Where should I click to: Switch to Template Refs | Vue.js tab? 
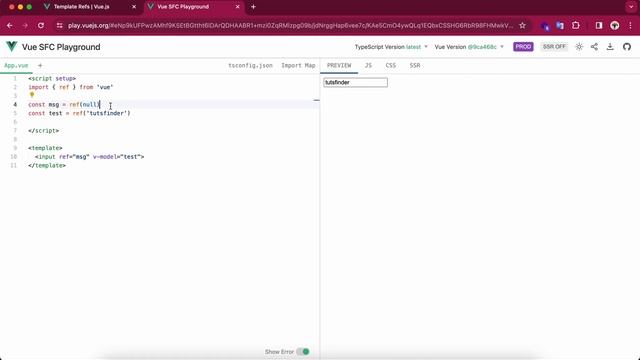pos(90,7)
